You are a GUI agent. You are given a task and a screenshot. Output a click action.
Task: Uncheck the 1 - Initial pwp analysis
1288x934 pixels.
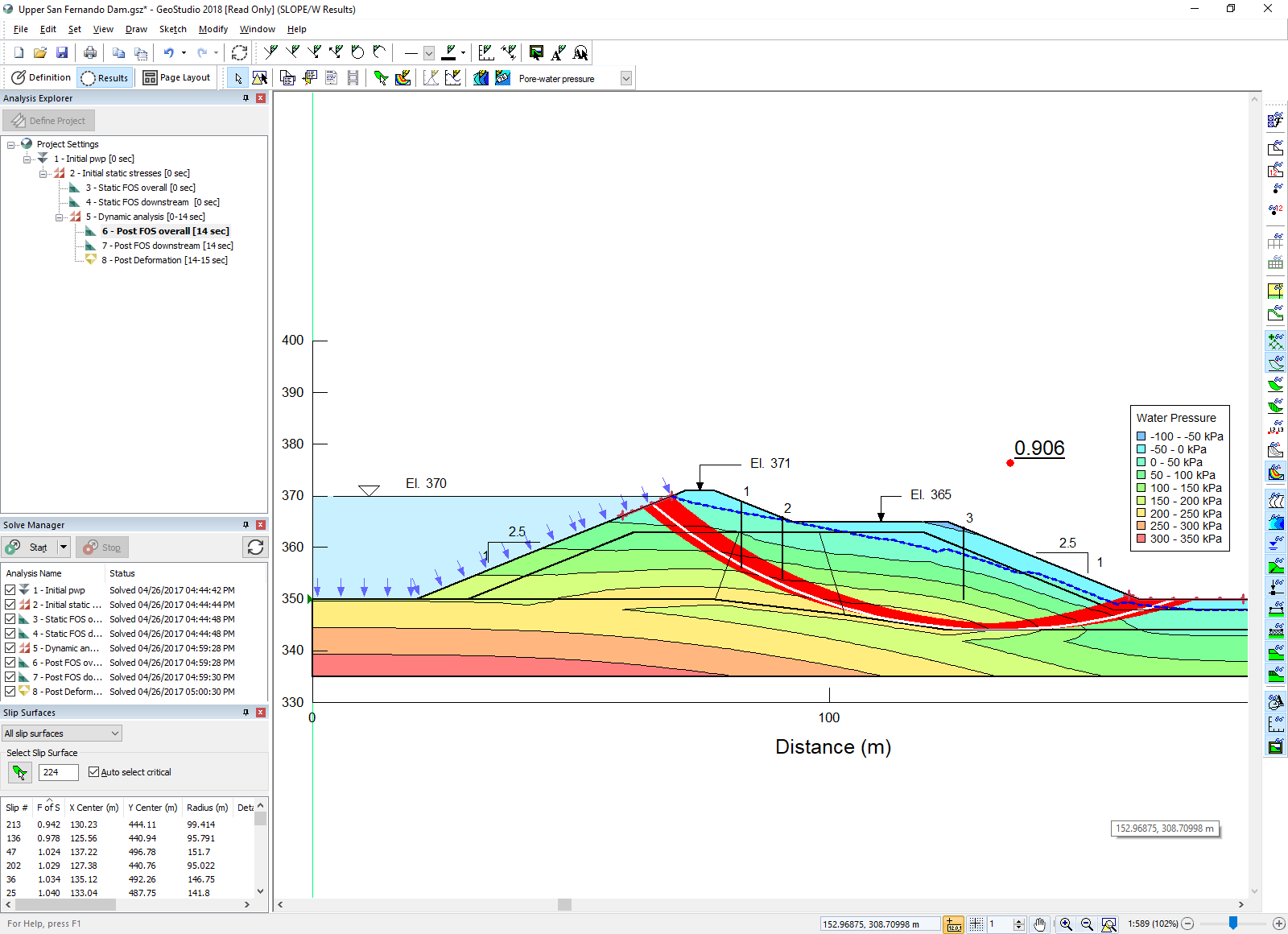(x=10, y=590)
